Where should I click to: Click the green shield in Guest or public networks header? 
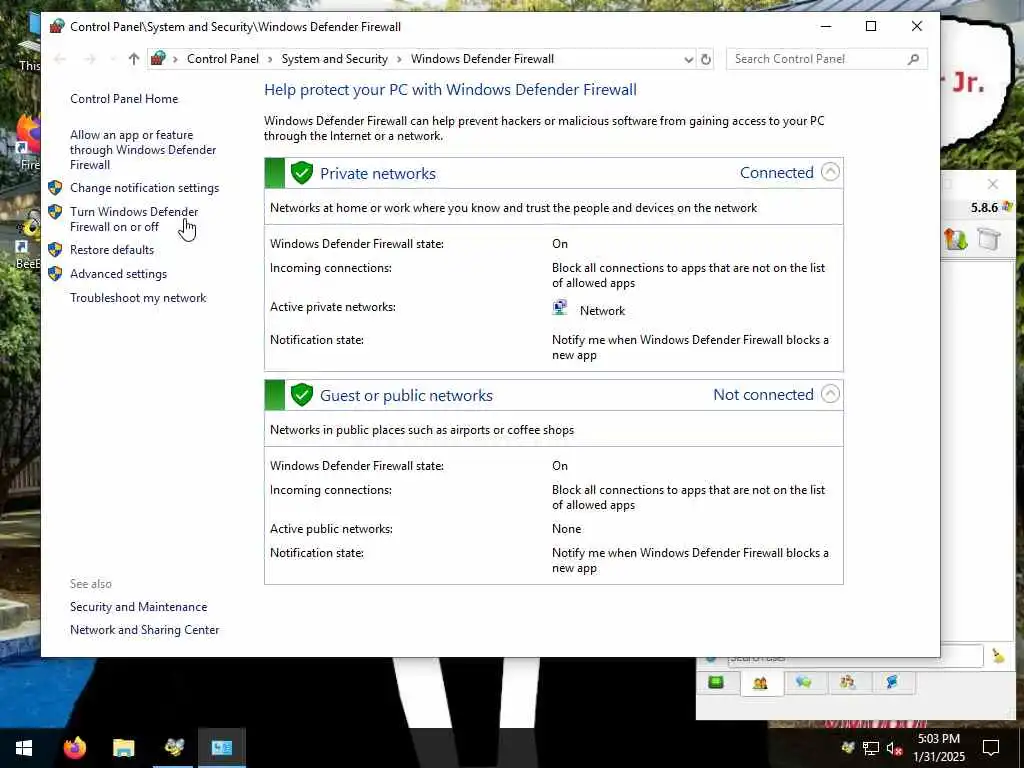[302, 395]
